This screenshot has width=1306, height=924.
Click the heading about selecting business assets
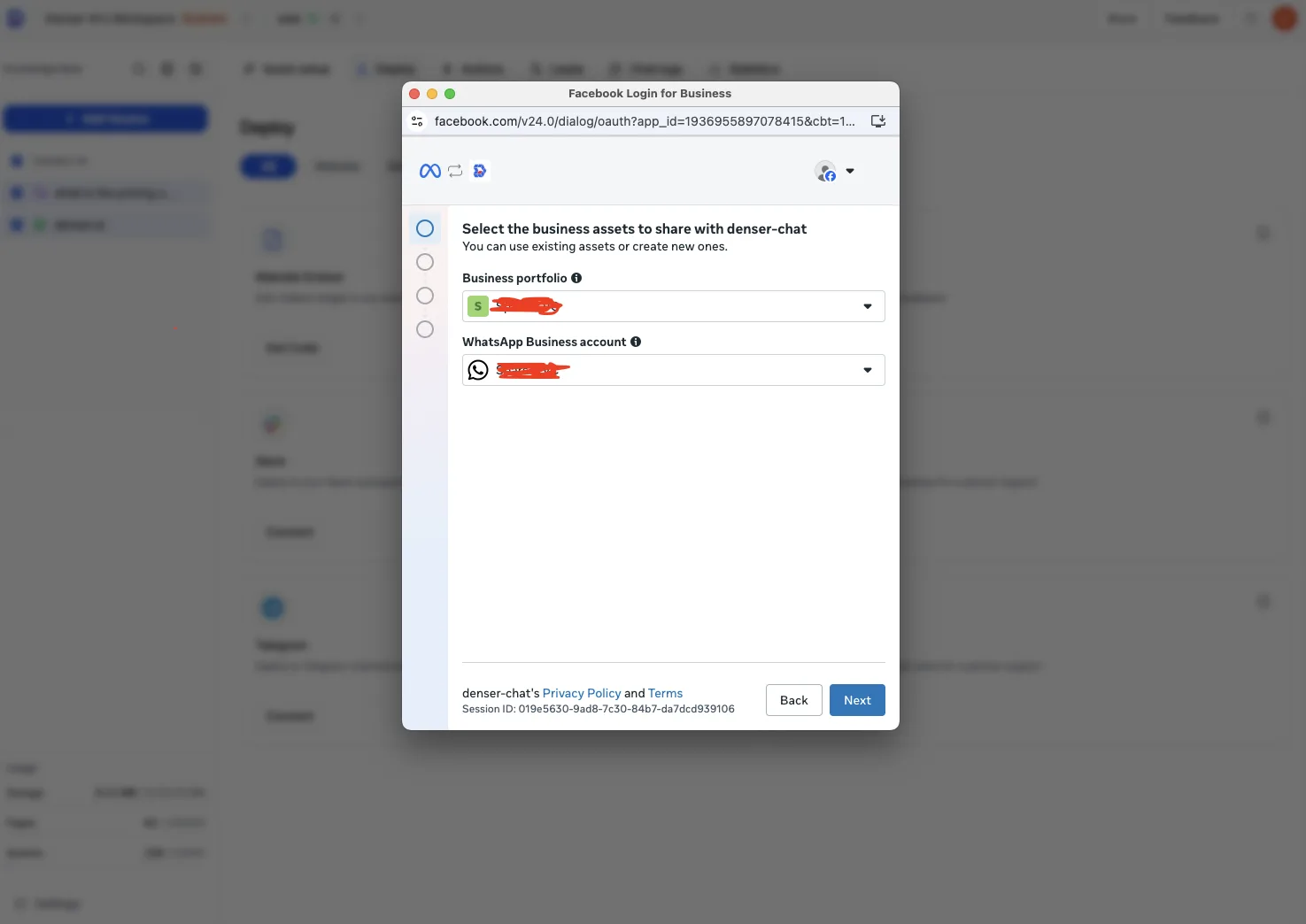click(634, 228)
